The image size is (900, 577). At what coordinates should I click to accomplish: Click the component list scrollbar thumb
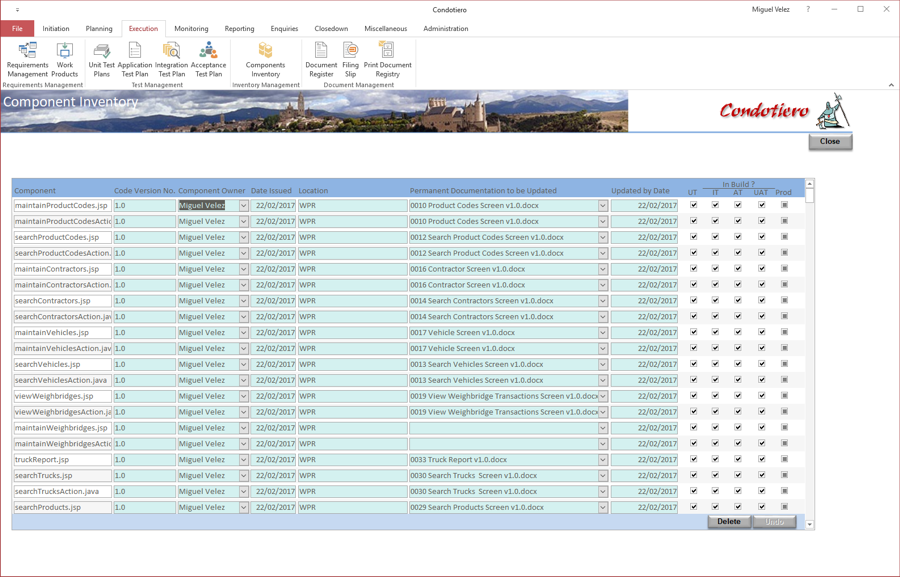[809, 196]
